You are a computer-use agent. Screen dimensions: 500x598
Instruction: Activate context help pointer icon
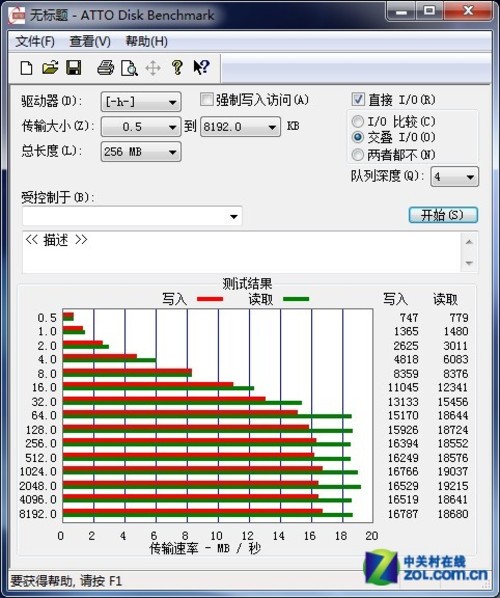click(201, 68)
